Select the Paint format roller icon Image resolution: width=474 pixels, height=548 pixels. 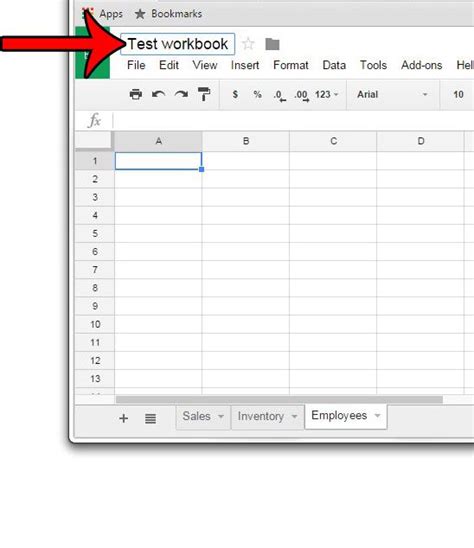tap(204, 94)
